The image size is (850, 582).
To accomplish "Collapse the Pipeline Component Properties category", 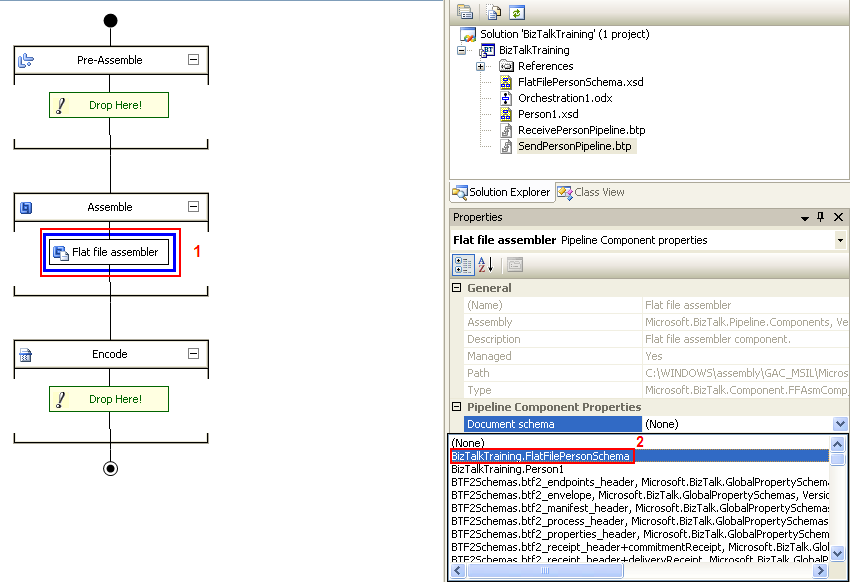I will click(x=456, y=406).
